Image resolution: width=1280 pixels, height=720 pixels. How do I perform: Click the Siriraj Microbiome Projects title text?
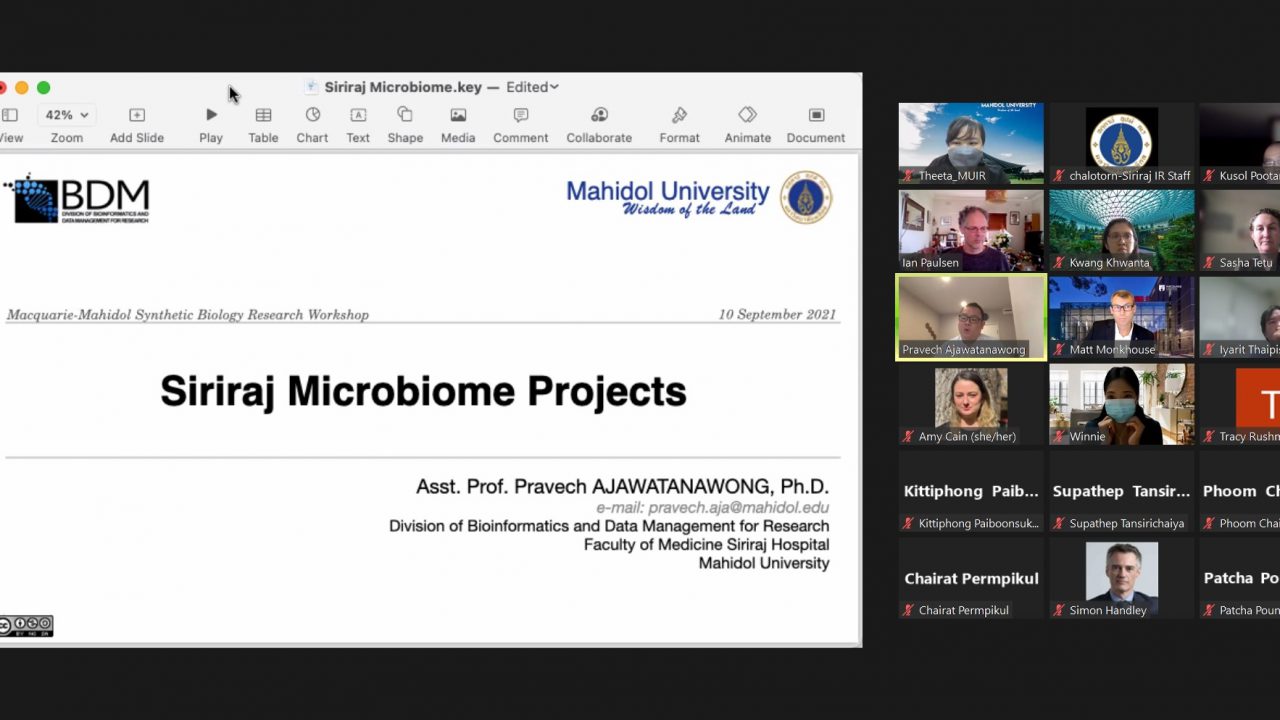coord(423,391)
